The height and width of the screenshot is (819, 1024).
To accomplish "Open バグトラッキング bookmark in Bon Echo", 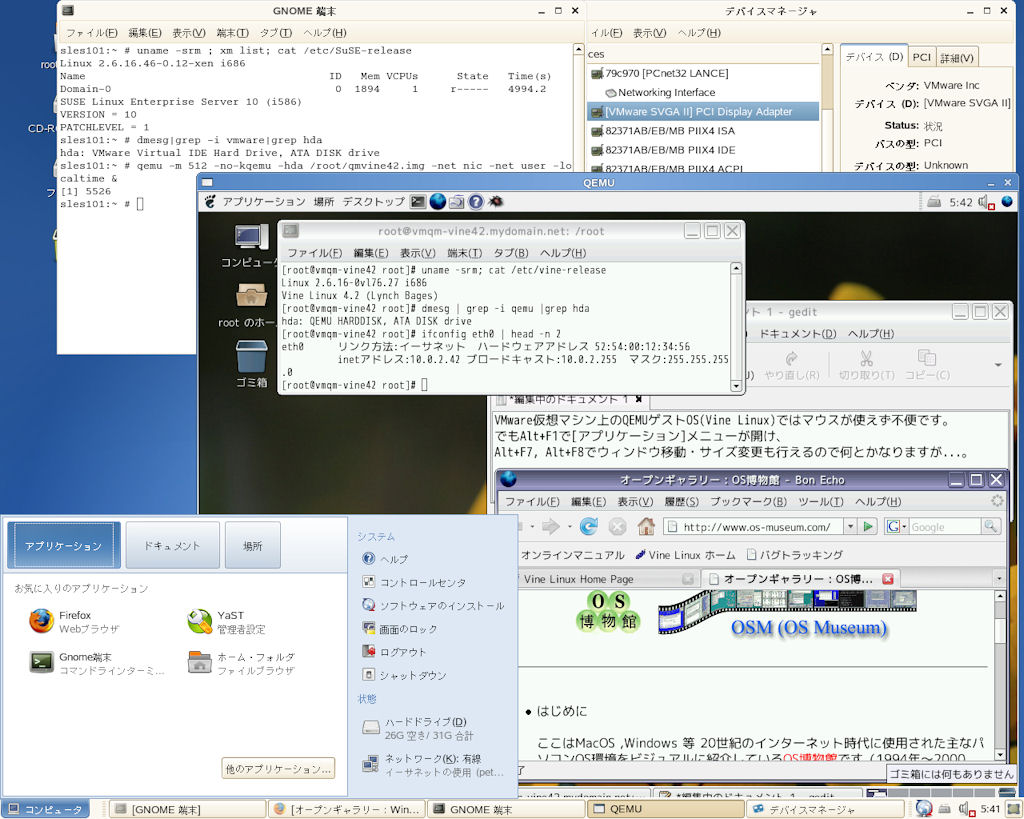I will pyautogui.click(x=795, y=554).
